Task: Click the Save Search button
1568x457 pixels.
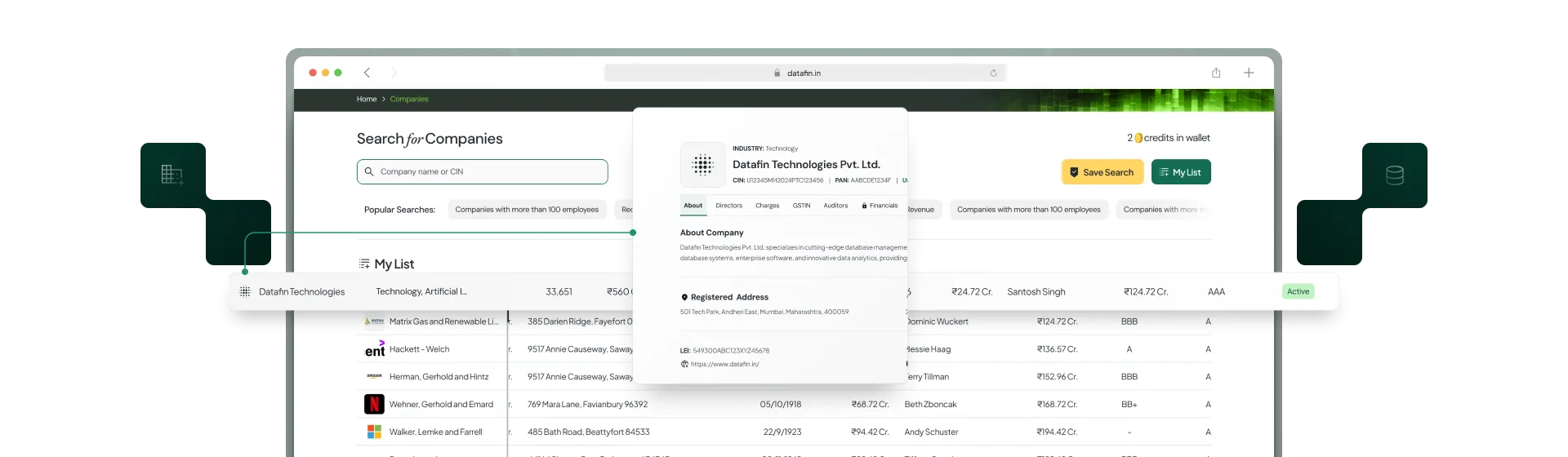Action: [x=1102, y=172]
